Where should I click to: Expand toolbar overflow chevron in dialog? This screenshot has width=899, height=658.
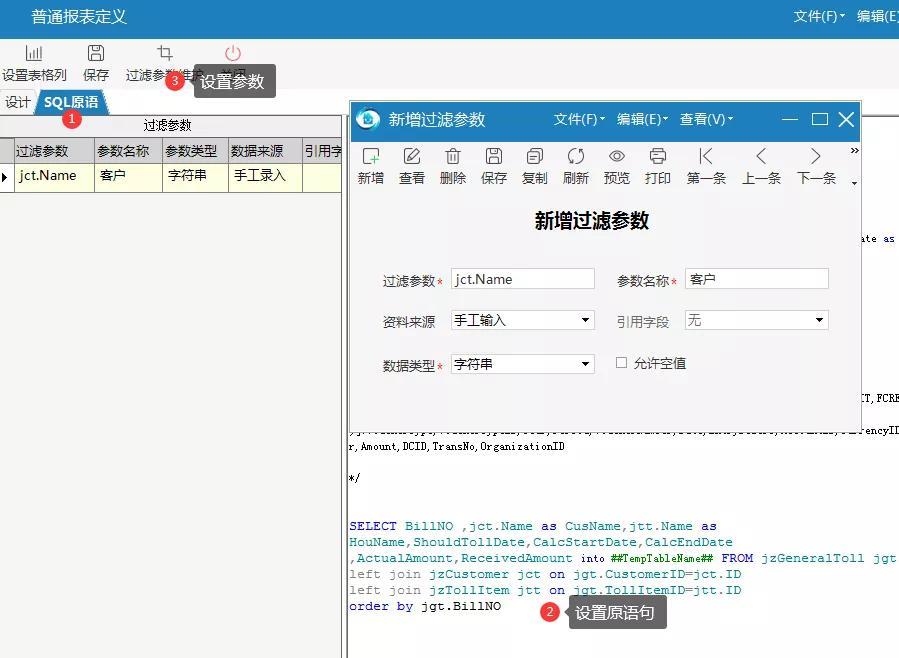pos(854,151)
